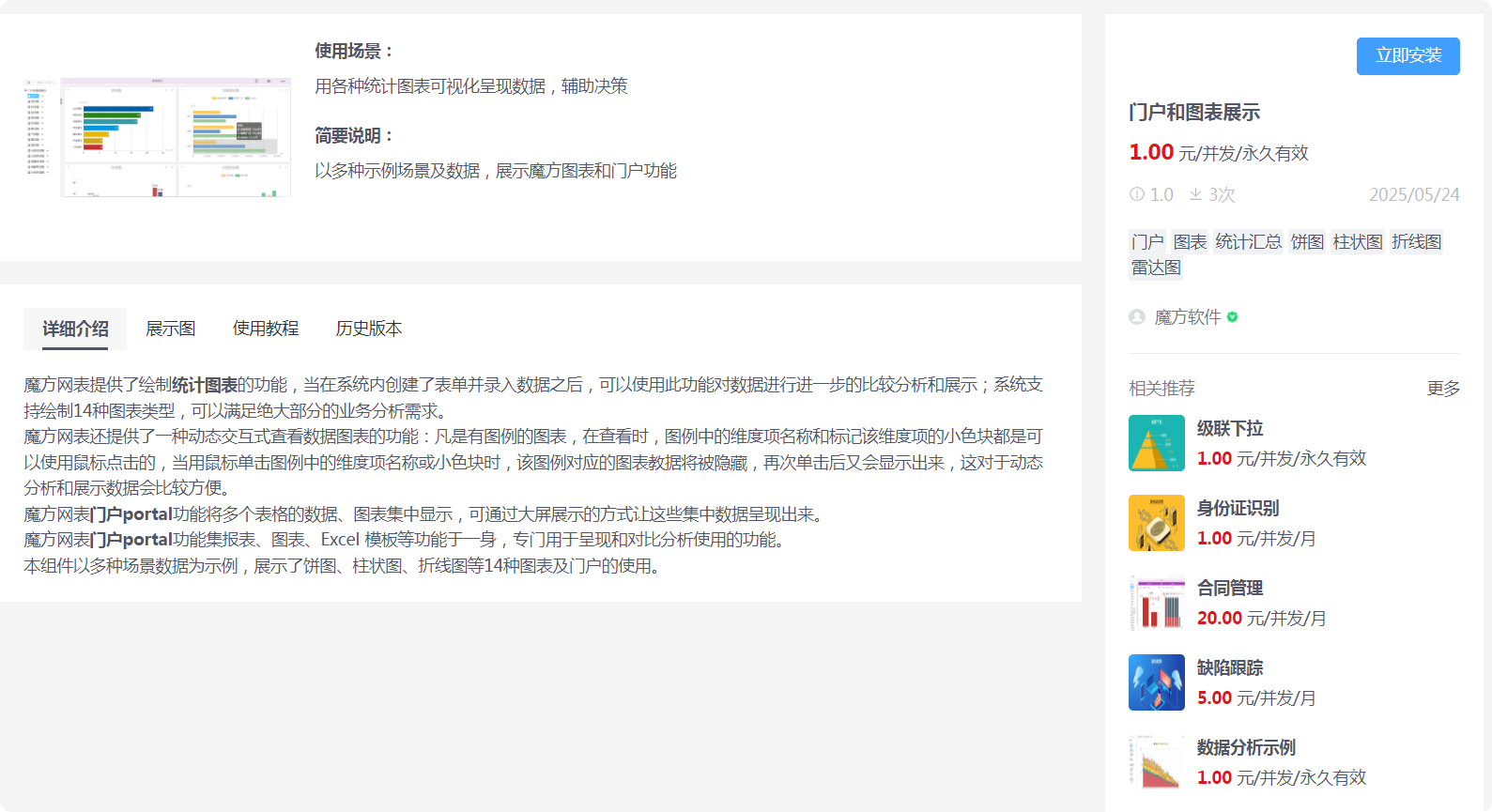
Task: Click the 级联下拉 title link
Action: 1230,429
